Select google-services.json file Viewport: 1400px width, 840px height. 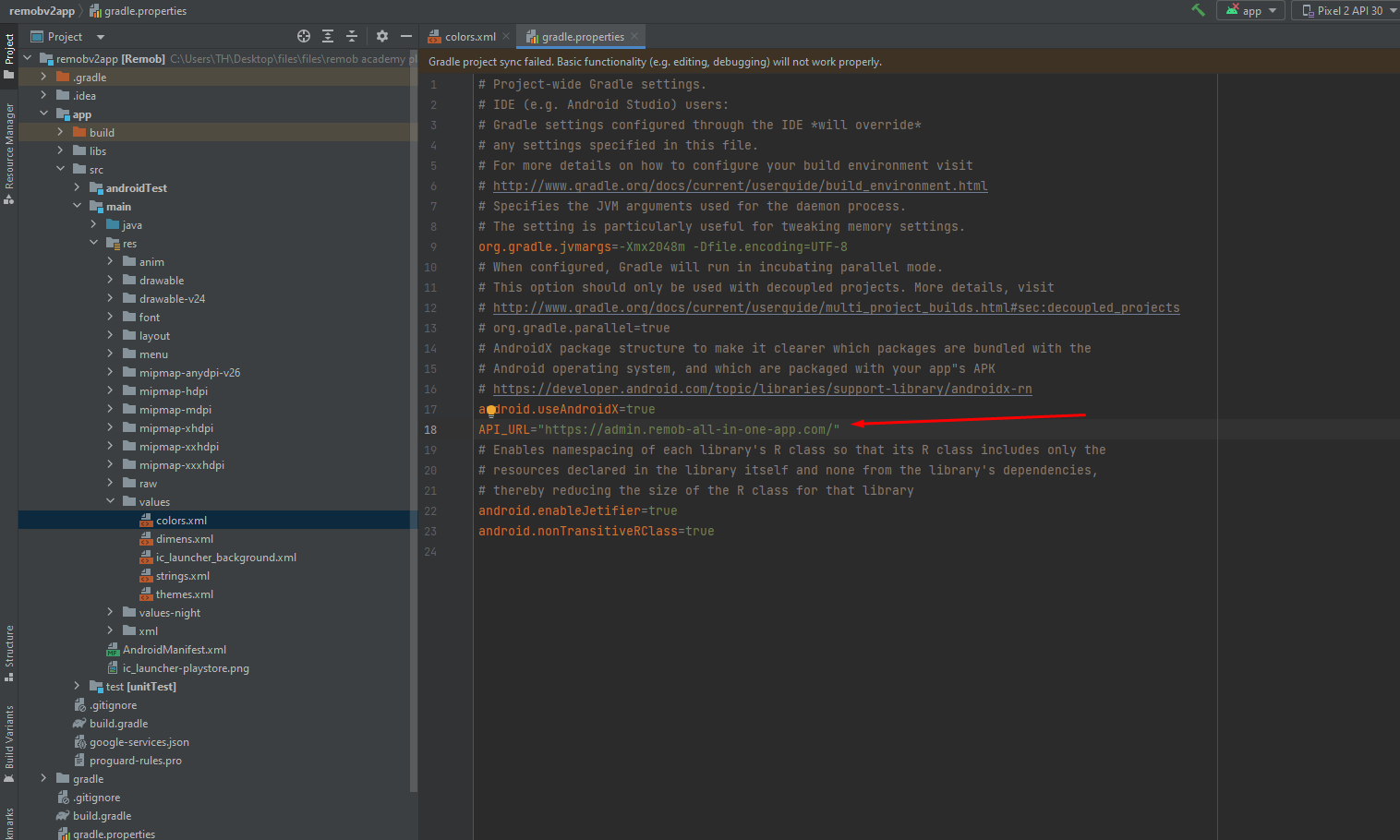[139, 742]
